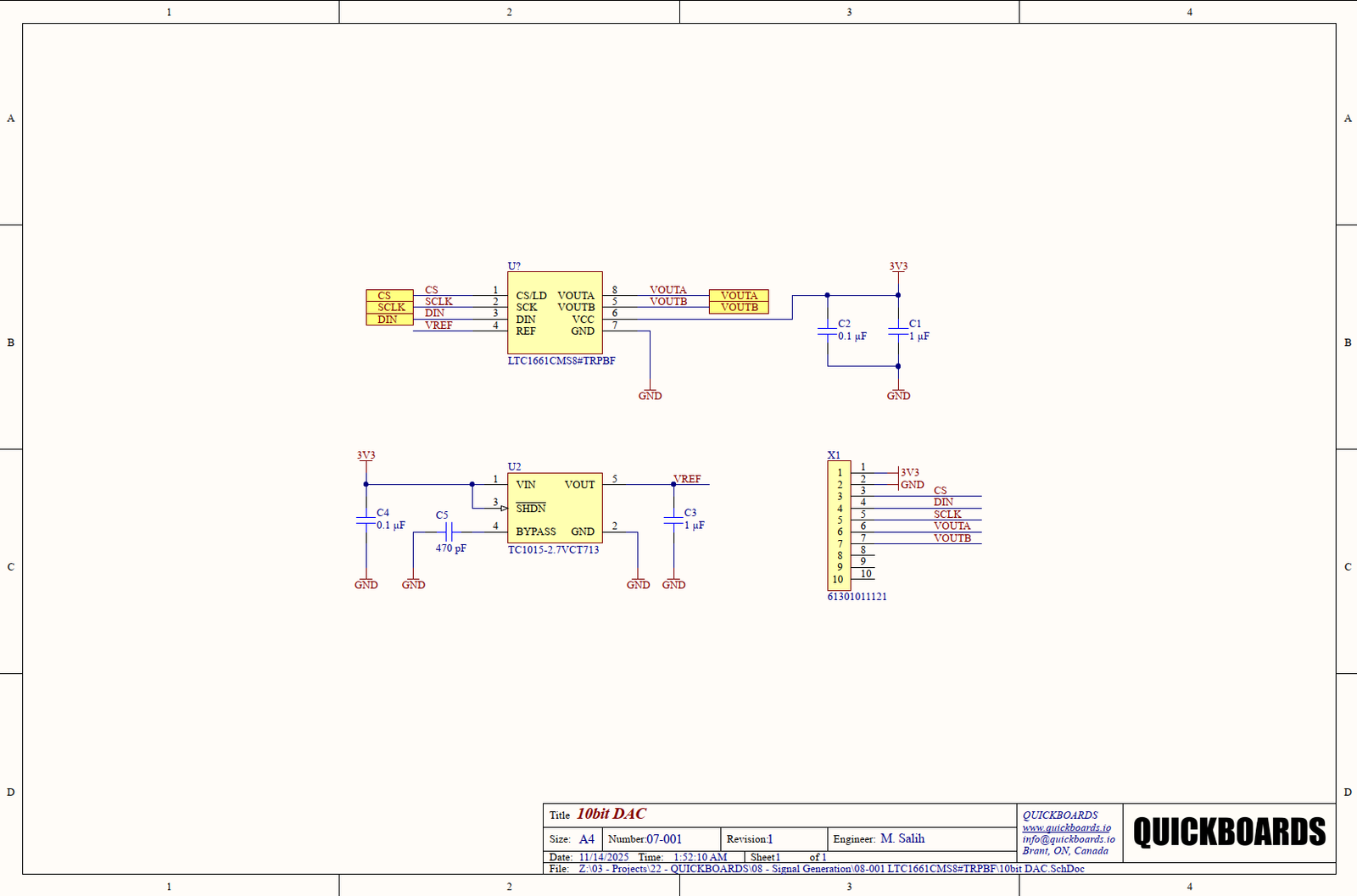
Task: Click the X1 header connector symbol
Action: click(839, 526)
